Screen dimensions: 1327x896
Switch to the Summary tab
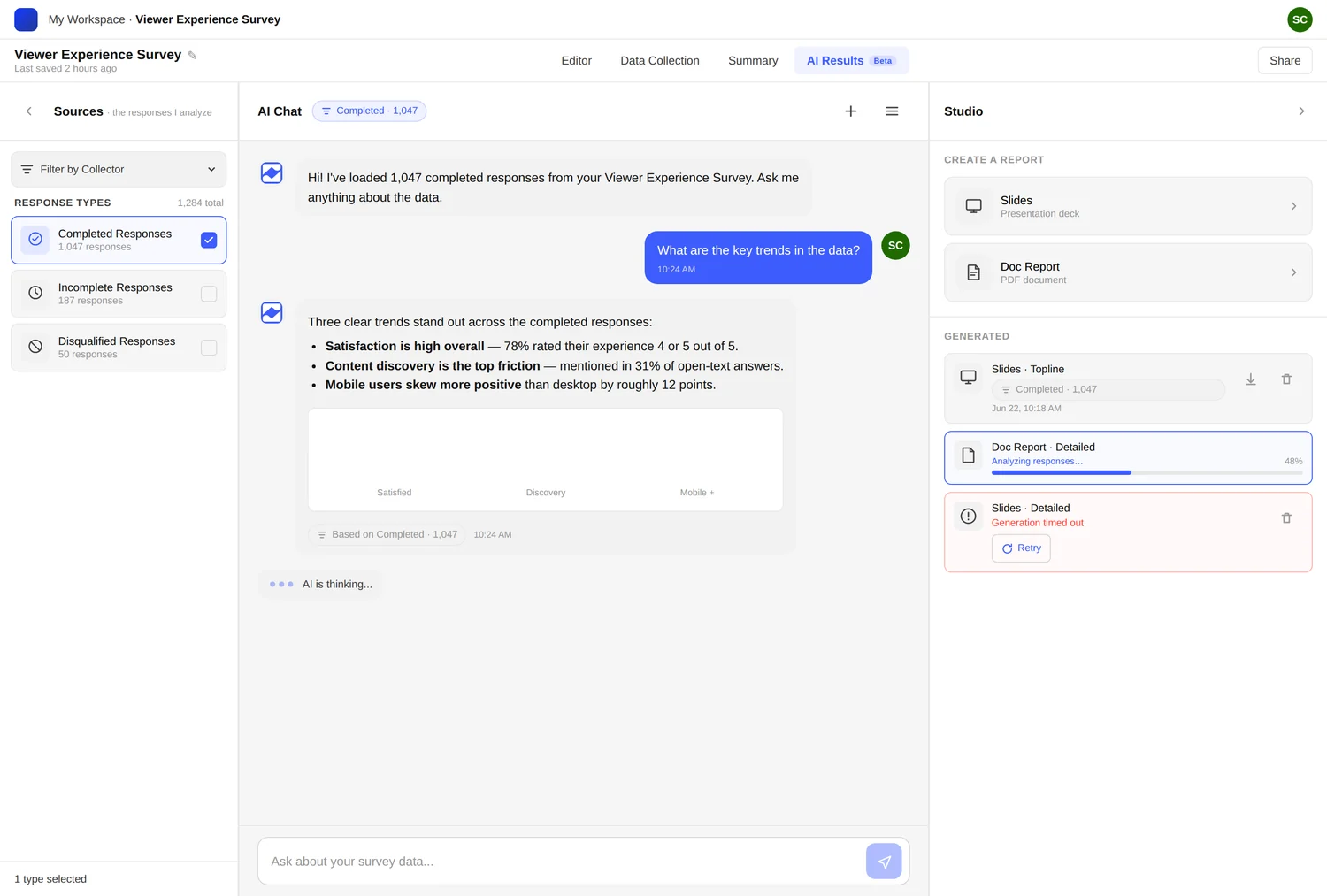tap(753, 60)
